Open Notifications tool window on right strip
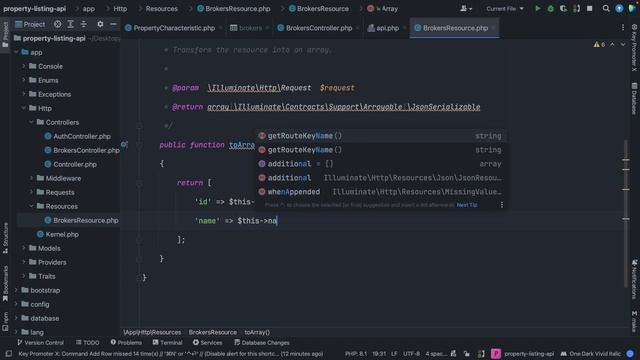640x360 pixels. click(x=634, y=279)
